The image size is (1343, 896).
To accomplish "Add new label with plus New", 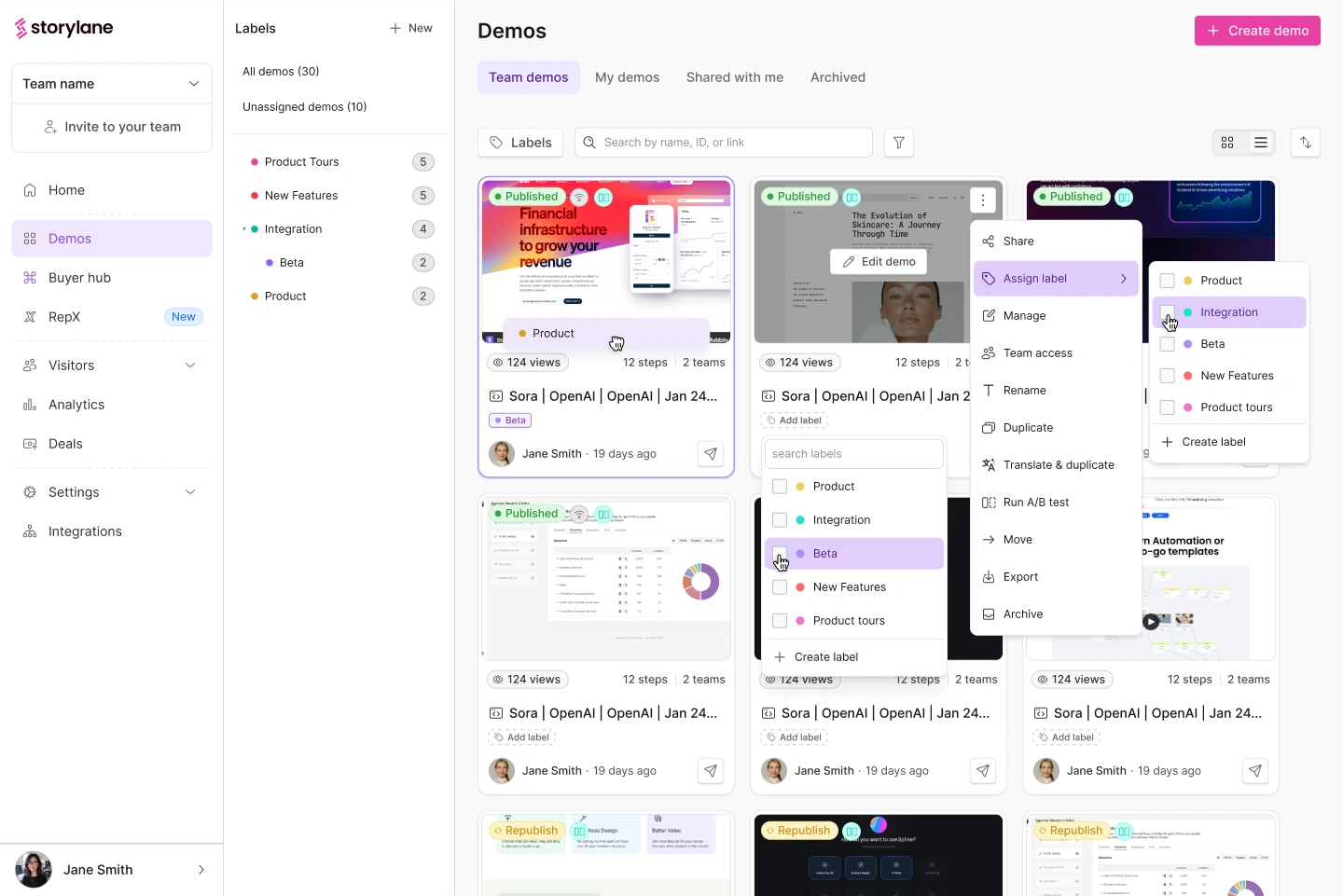I will (411, 28).
